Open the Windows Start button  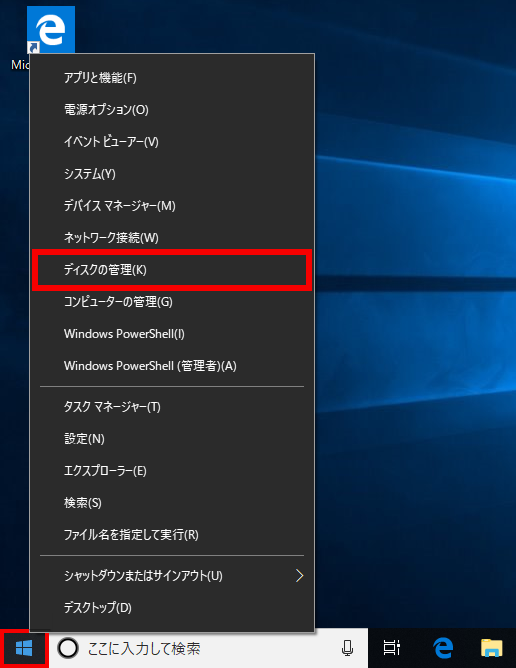coord(24,648)
